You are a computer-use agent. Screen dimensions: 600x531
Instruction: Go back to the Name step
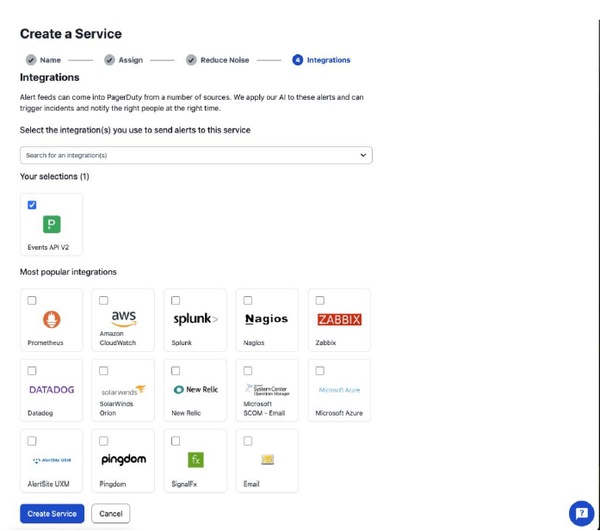pyautogui.click(x=43, y=60)
